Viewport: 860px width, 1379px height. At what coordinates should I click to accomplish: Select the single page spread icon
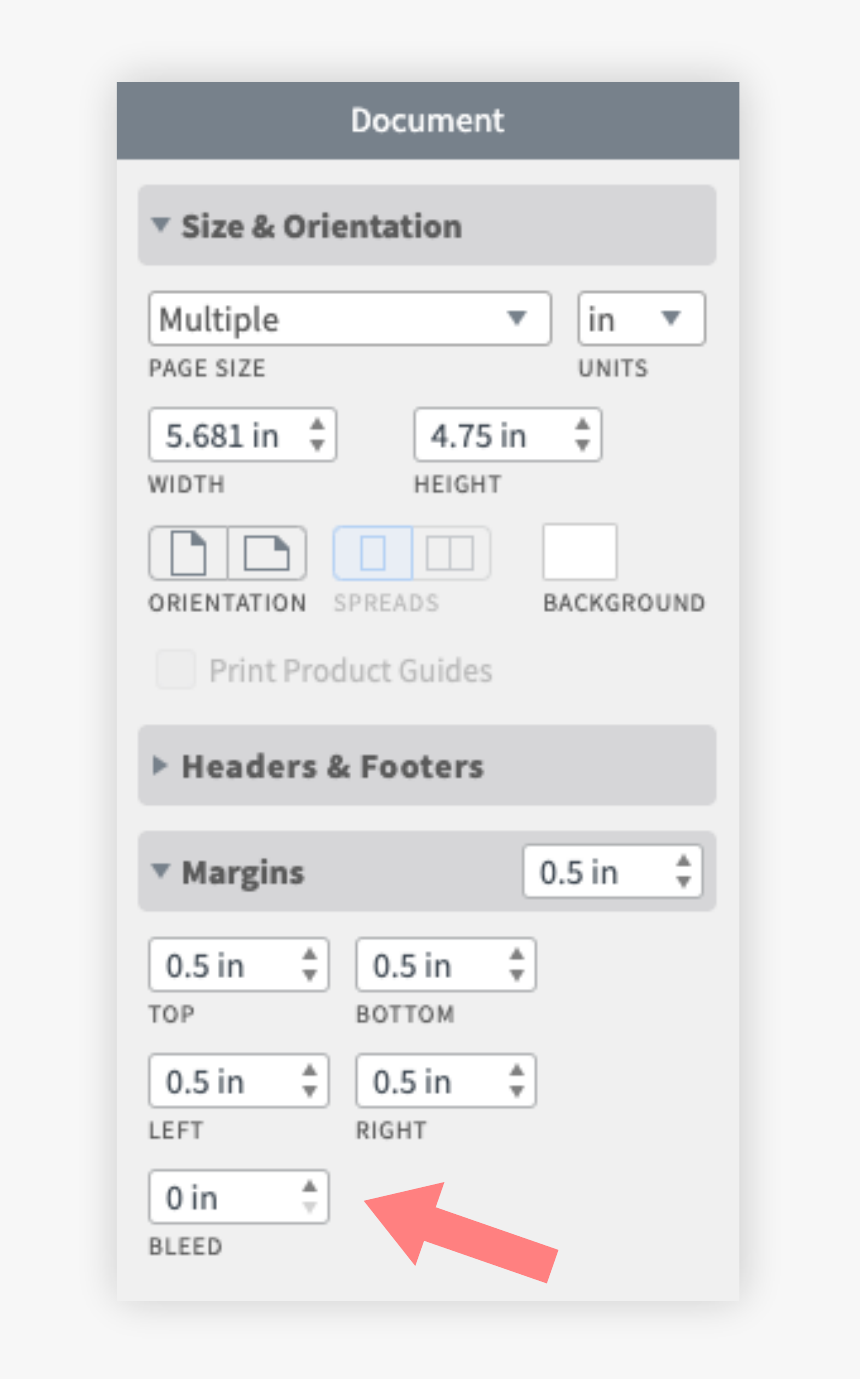[373, 552]
